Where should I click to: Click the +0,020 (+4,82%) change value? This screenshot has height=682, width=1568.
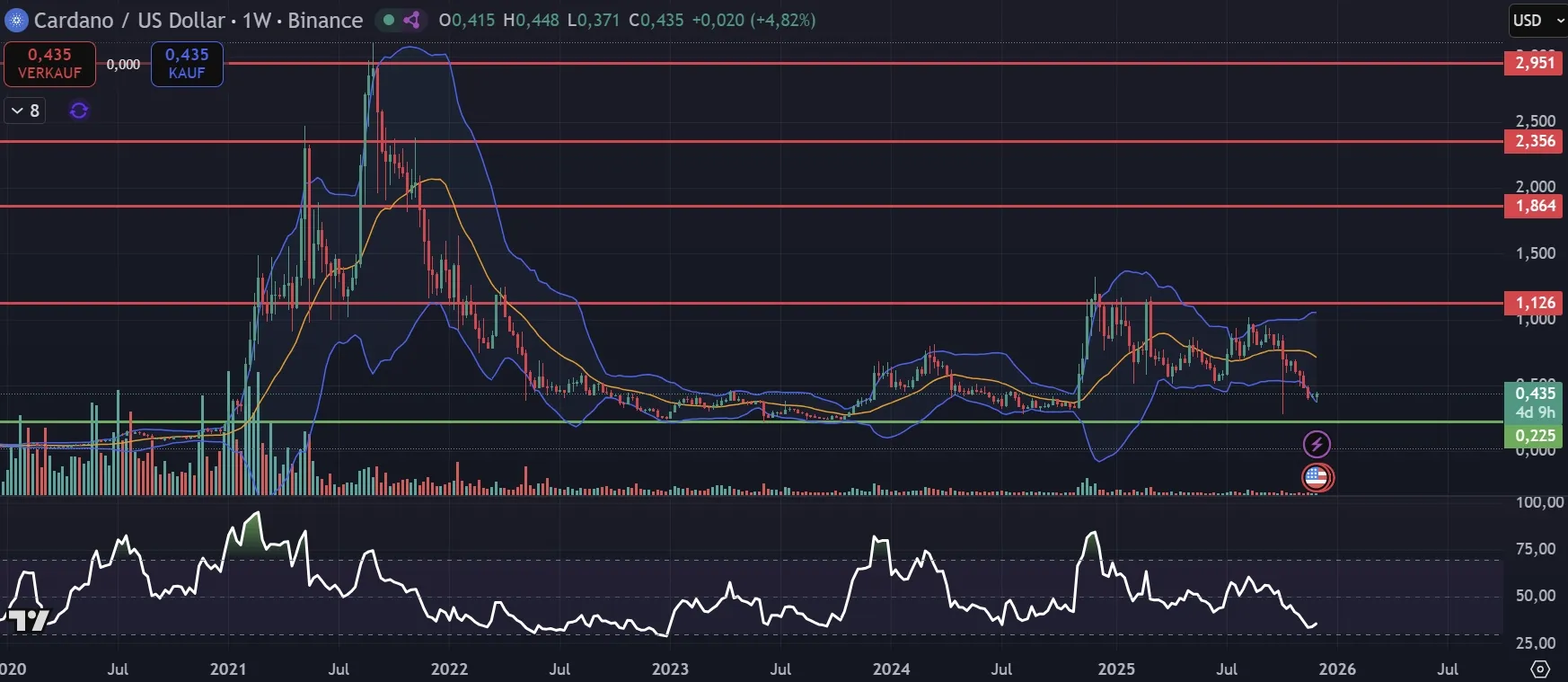pos(753,20)
